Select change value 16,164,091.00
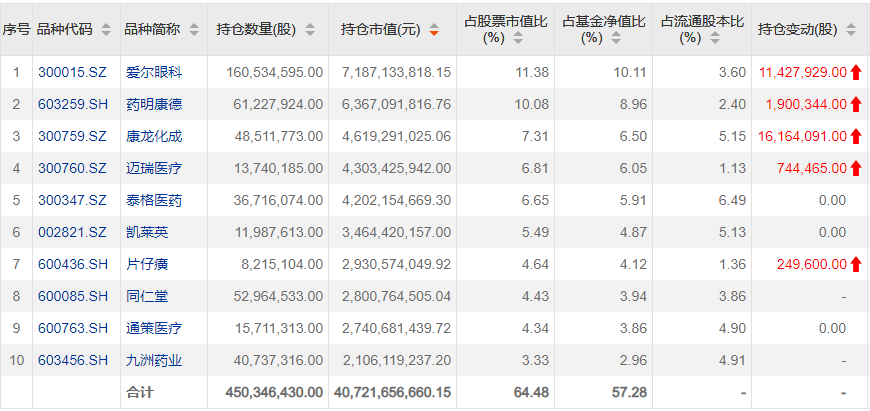The image size is (870, 411). point(803,136)
